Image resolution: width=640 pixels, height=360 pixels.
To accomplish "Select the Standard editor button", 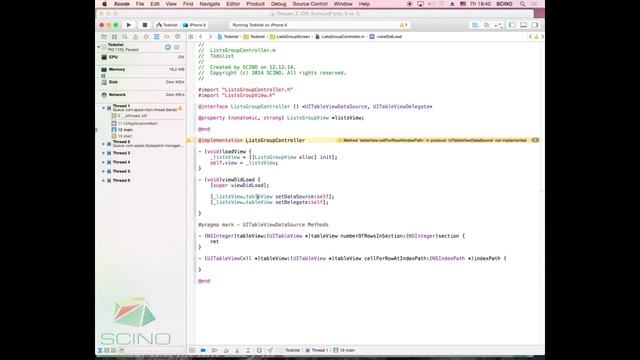I will point(476,25).
